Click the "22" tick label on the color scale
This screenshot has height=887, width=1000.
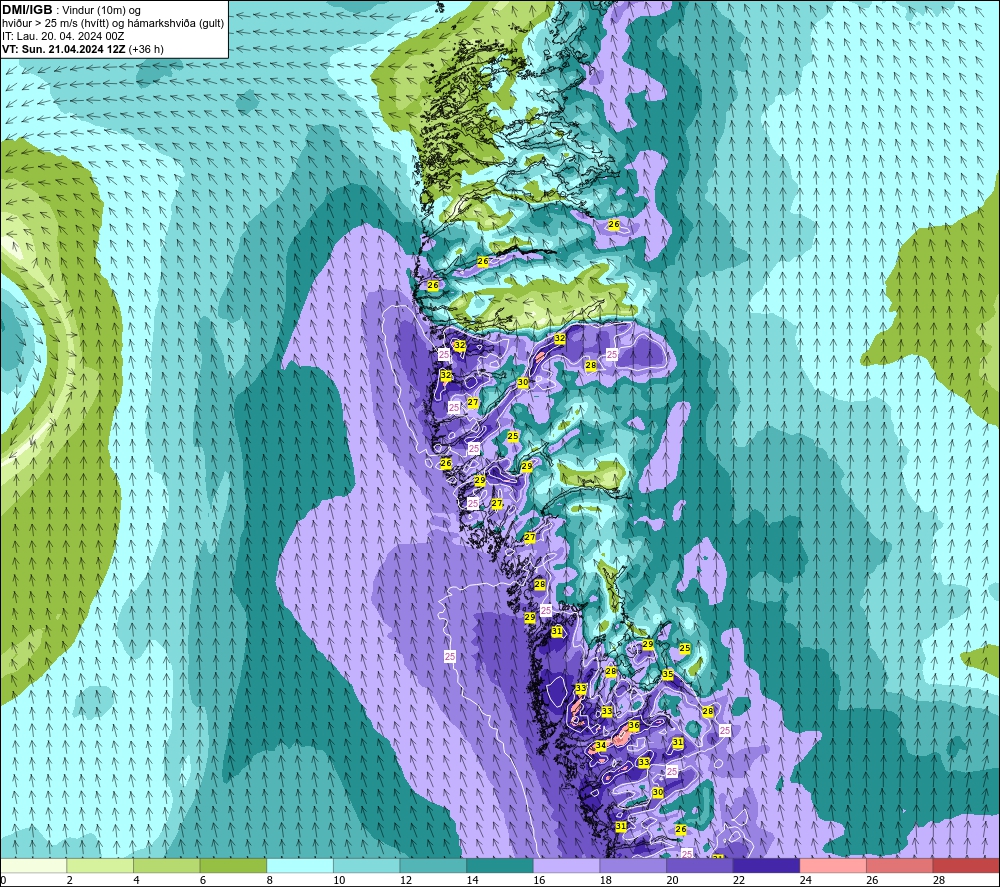tap(739, 880)
